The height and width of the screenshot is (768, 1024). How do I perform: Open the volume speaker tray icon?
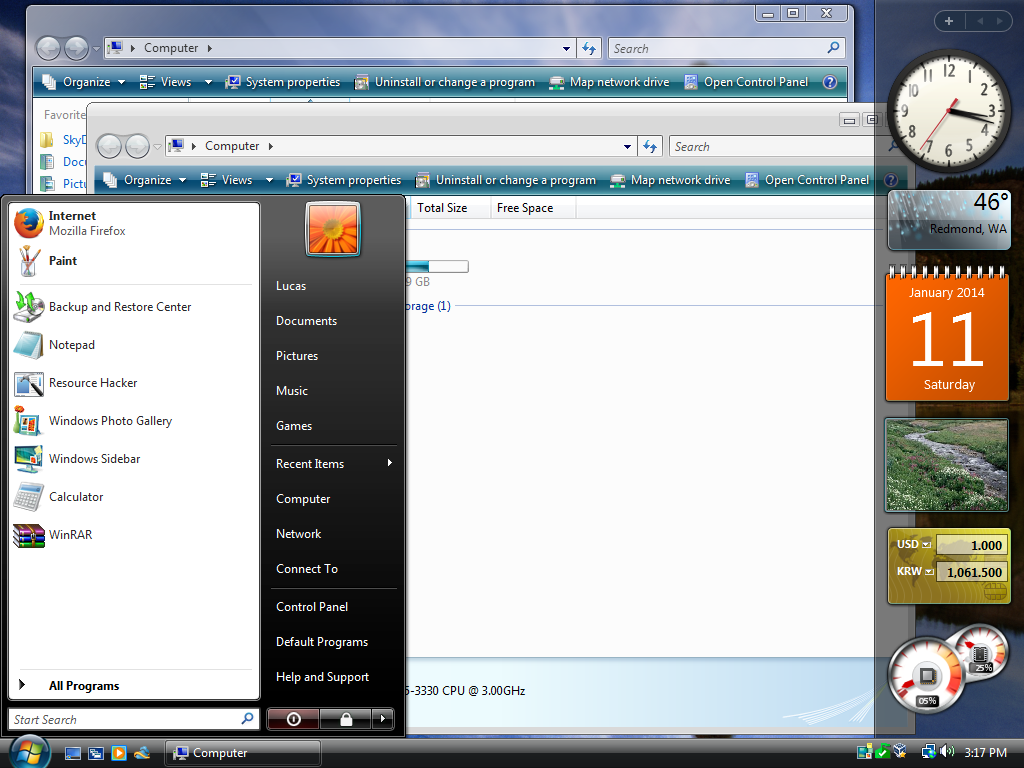tap(947, 752)
